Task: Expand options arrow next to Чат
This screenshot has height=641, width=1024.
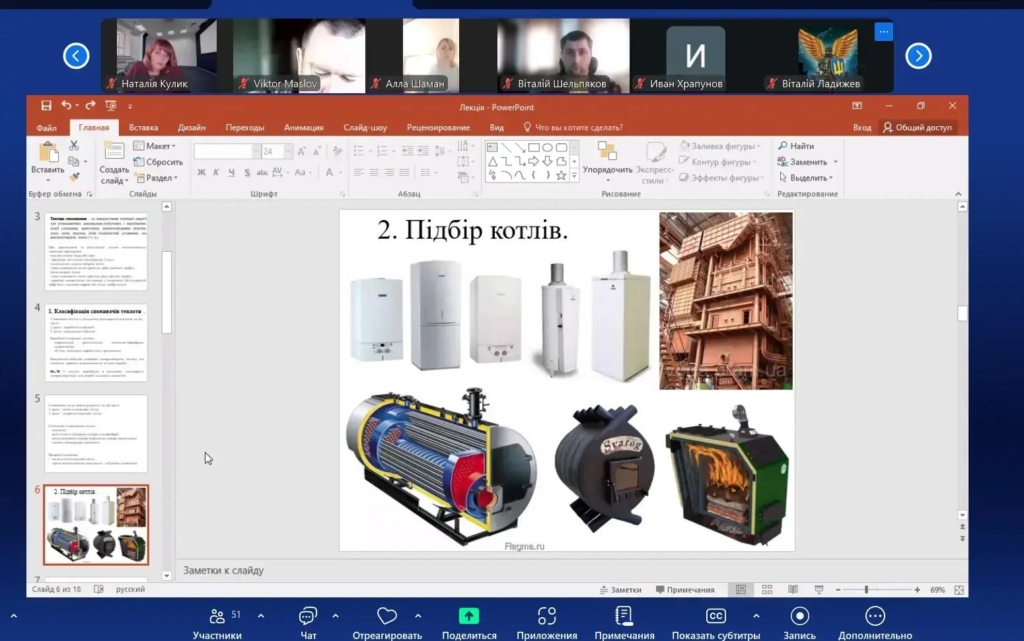Action: pyautogui.click(x=335, y=616)
